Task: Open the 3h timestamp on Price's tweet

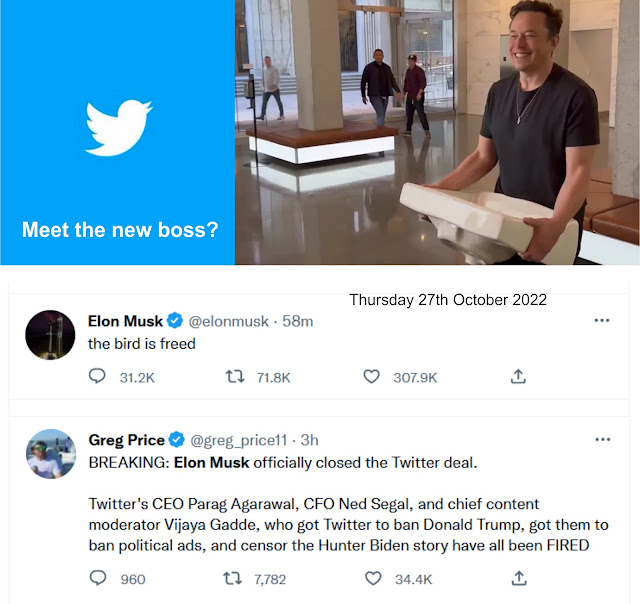Action: (309, 440)
